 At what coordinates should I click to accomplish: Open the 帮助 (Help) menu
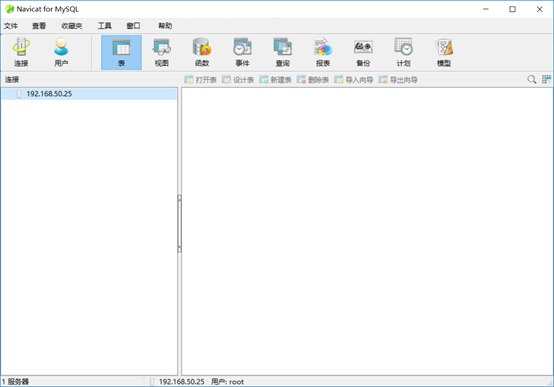click(165, 26)
